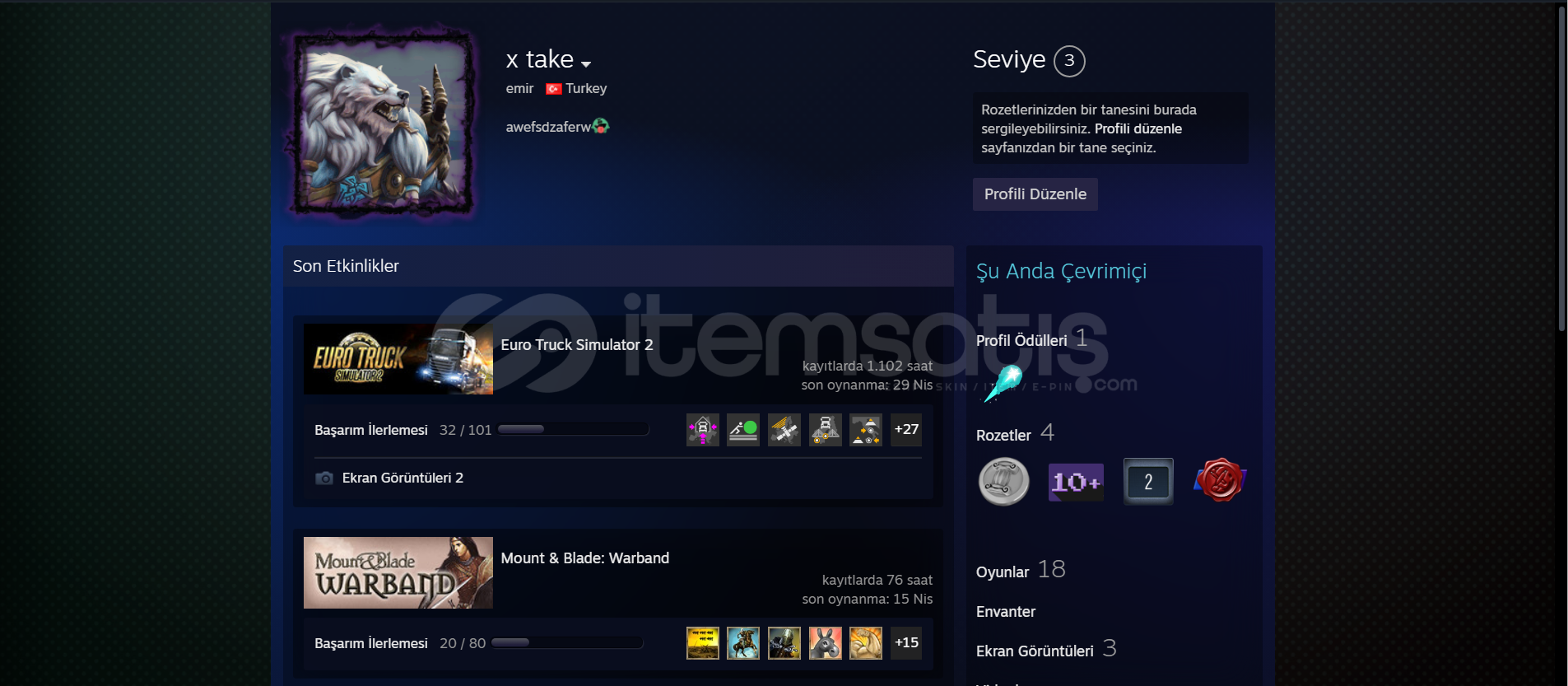
Task: Click the red wax seal badge
Action: [1220, 481]
